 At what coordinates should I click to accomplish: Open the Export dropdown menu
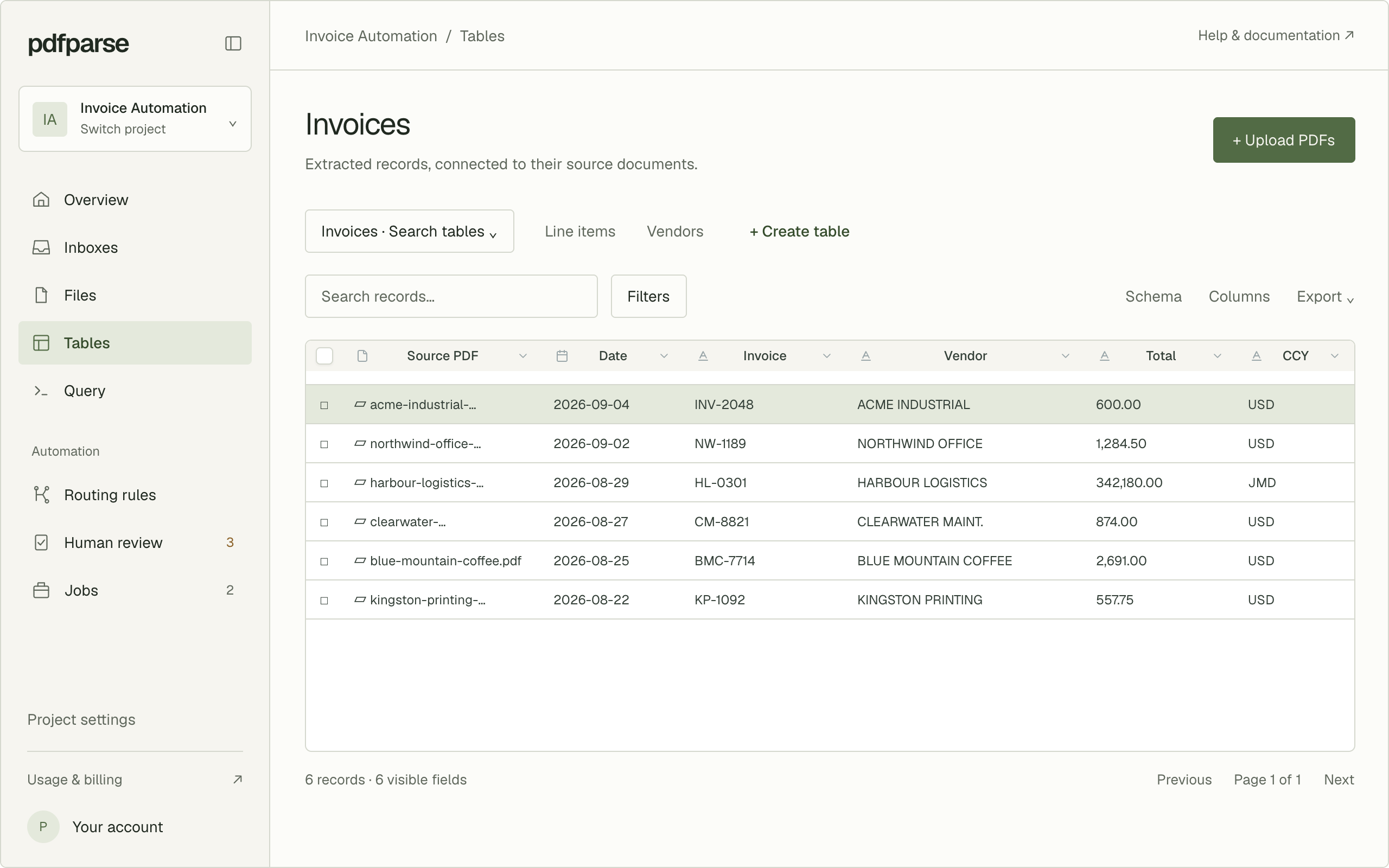pyautogui.click(x=1326, y=297)
